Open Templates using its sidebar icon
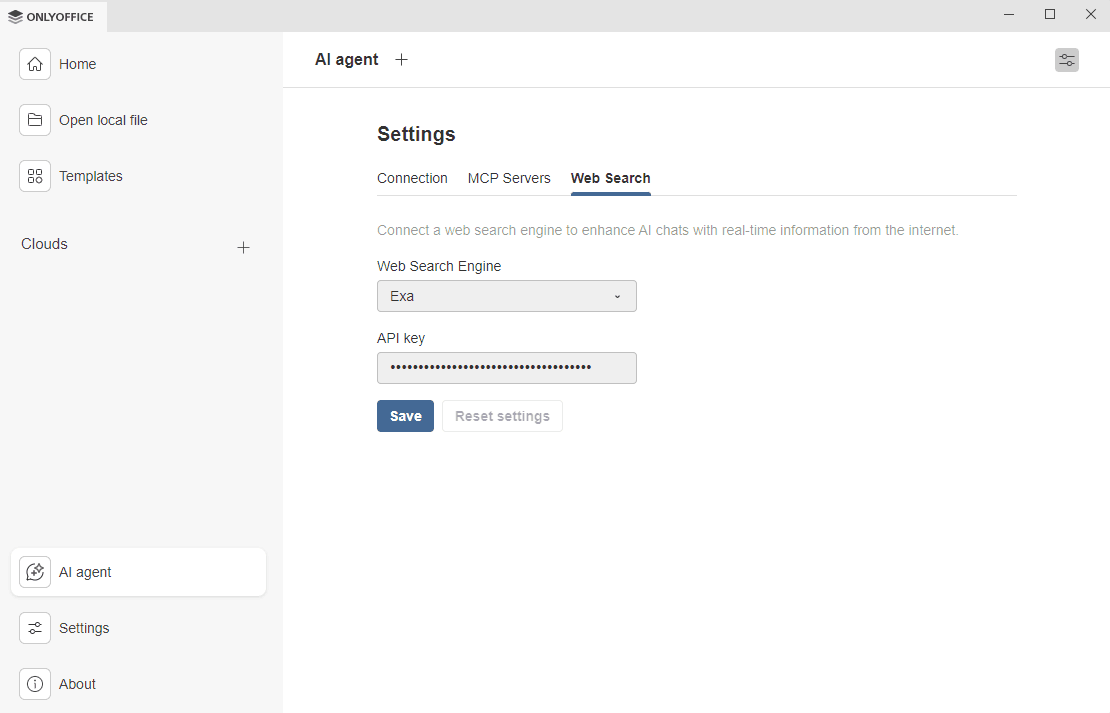Viewport: 1110px width, 713px height. click(35, 176)
